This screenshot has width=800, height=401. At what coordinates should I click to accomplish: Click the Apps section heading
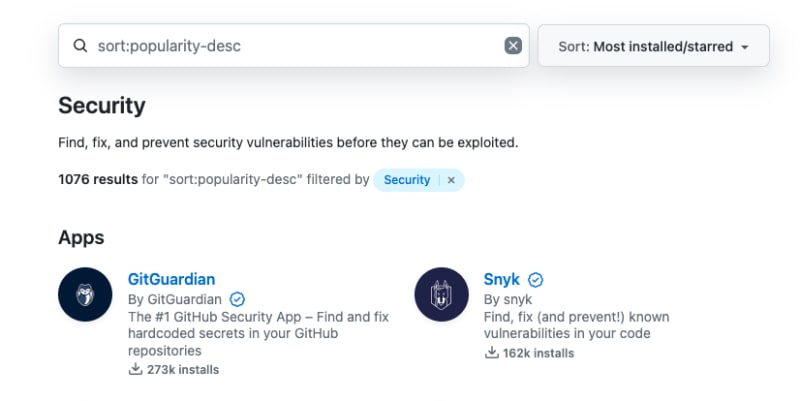[81, 238]
